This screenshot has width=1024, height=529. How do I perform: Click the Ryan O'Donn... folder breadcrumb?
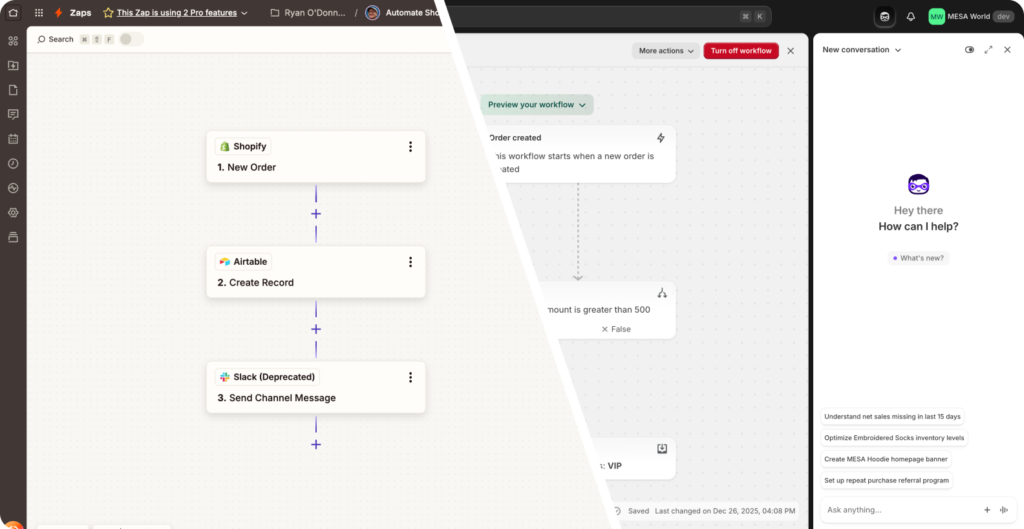308,12
